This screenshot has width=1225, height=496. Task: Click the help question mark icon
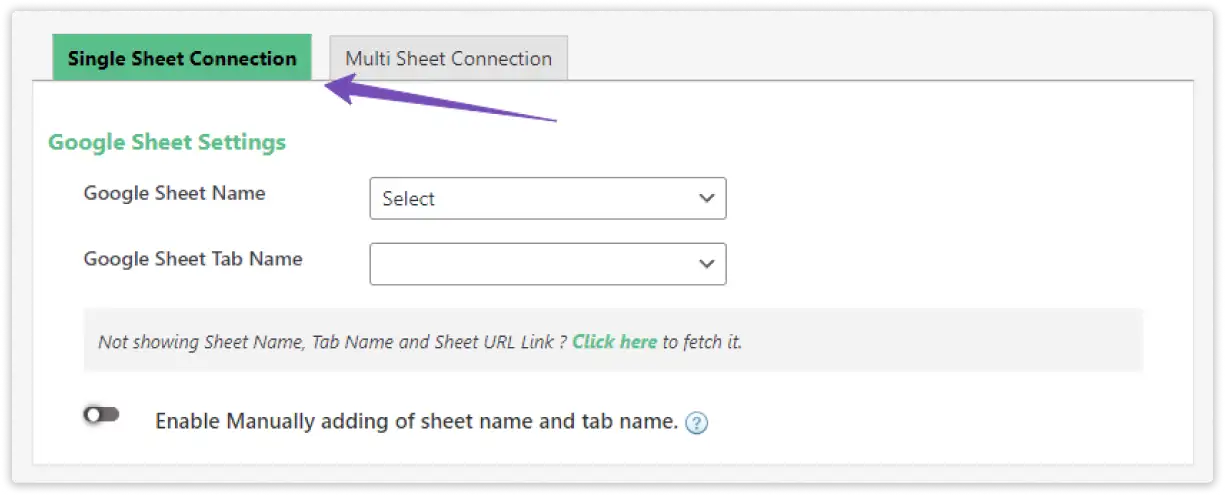point(697,423)
